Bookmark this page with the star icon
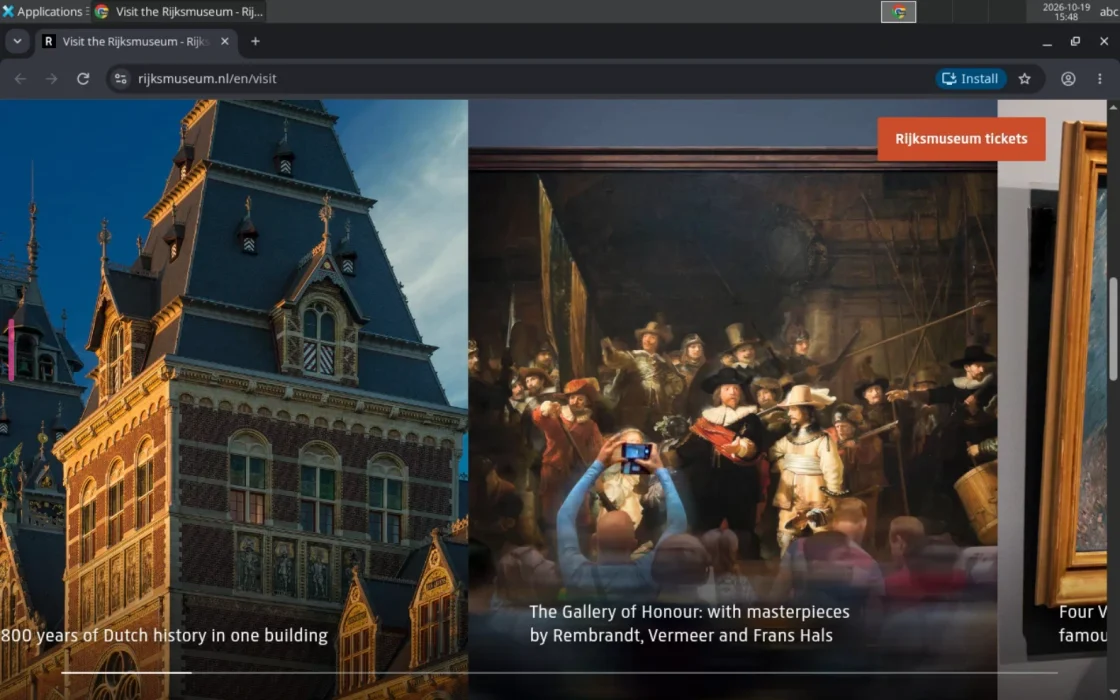This screenshot has height=700, width=1120. [1024, 79]
